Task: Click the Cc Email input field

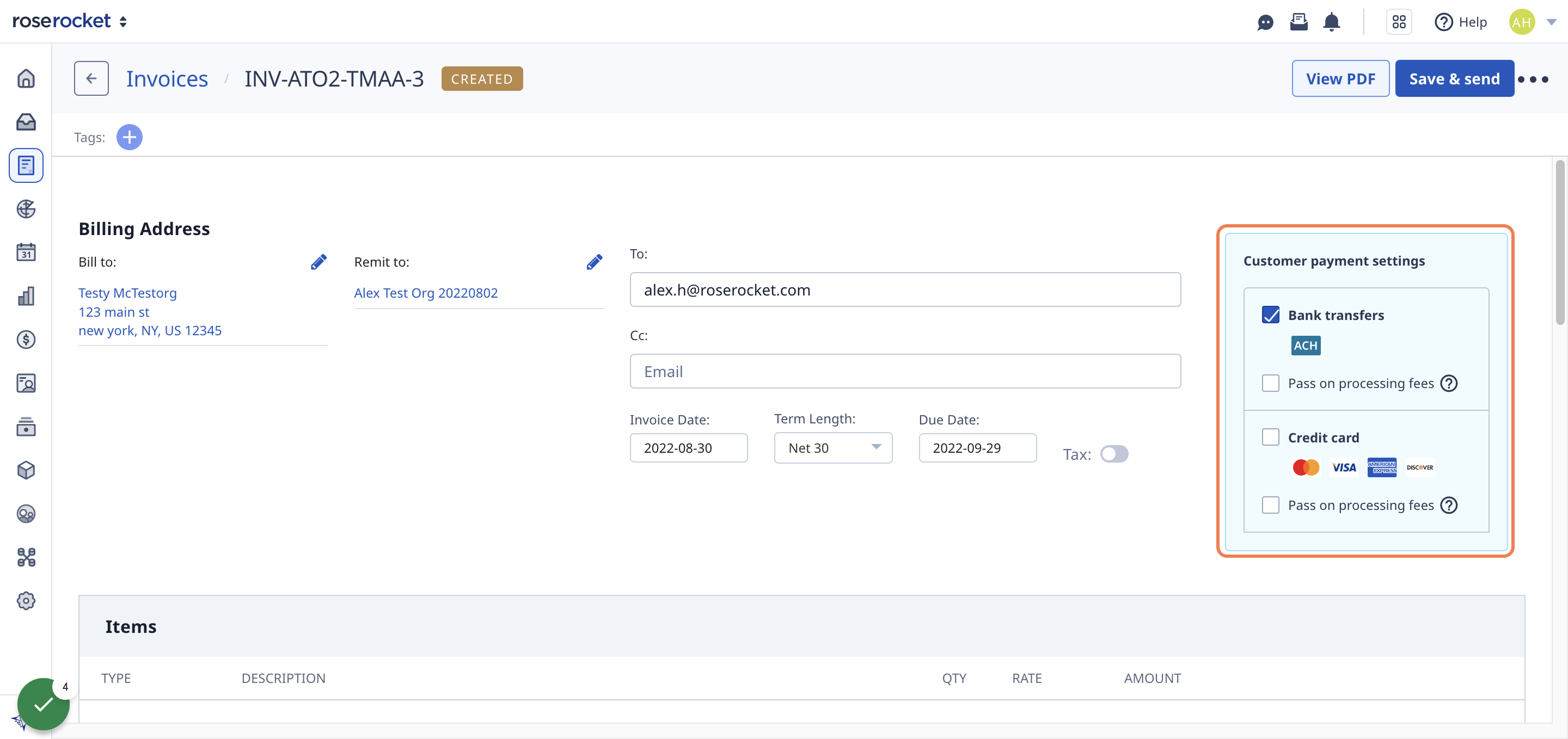Action: (x=904, y=371)
